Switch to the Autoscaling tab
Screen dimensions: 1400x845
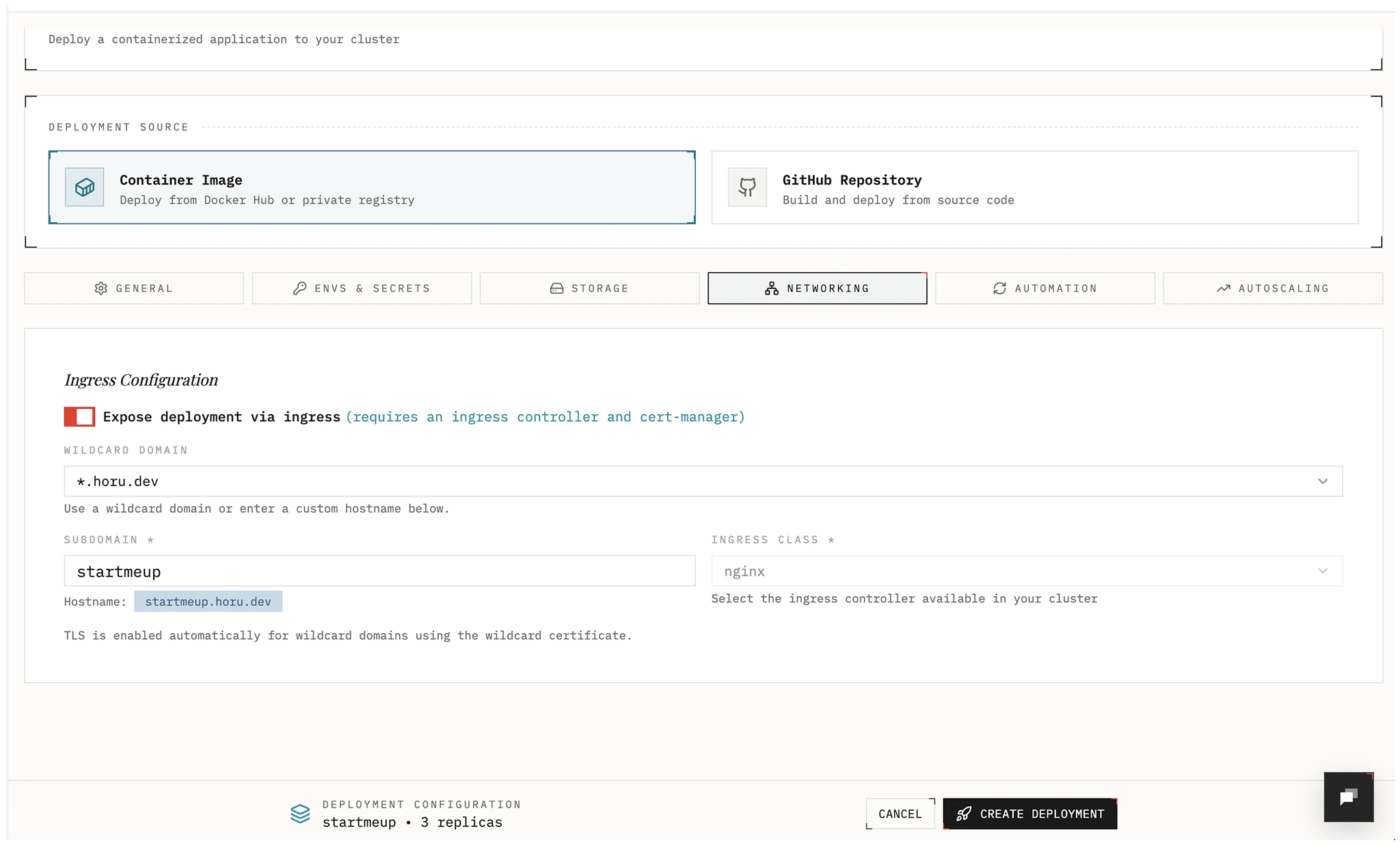point(1272,289)
